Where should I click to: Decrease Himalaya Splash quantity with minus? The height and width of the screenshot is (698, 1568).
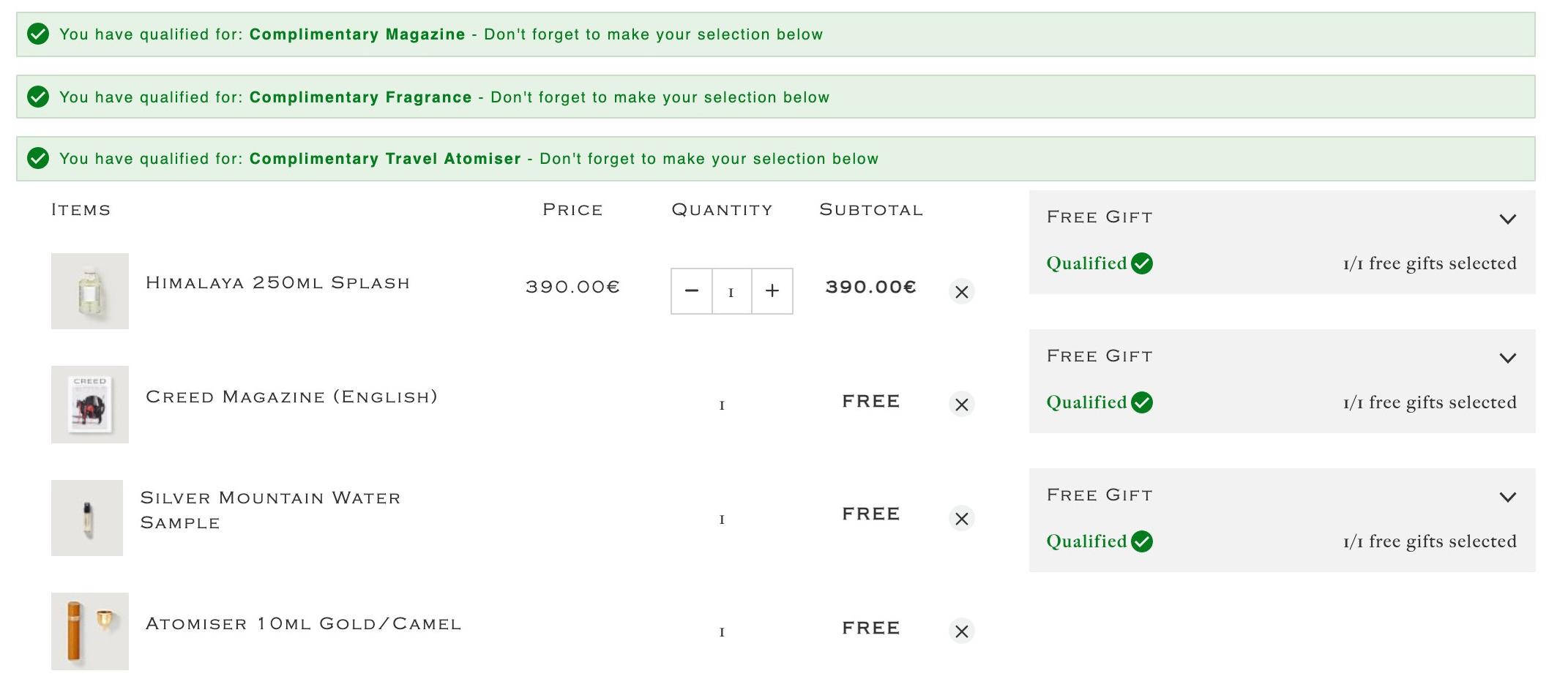click(691, 291)
